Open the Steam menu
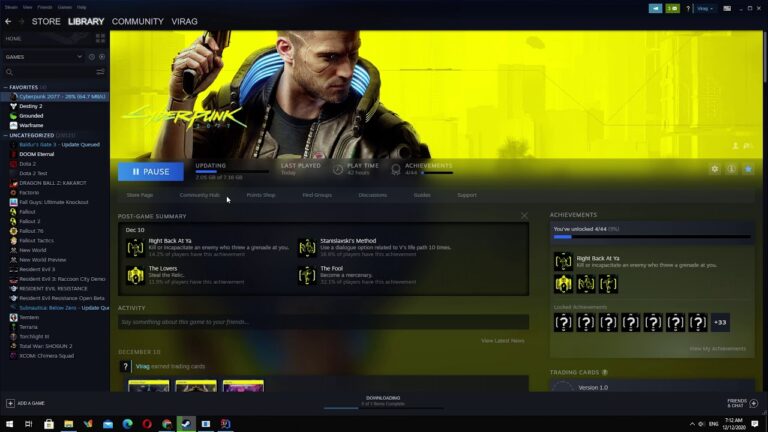 point(11,7)
